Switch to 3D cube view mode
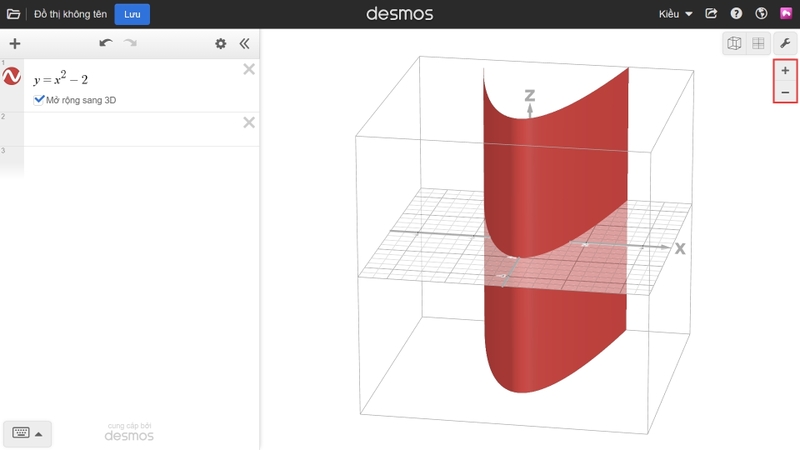Viewport: 800px width, 450px height. click(734, 43)
